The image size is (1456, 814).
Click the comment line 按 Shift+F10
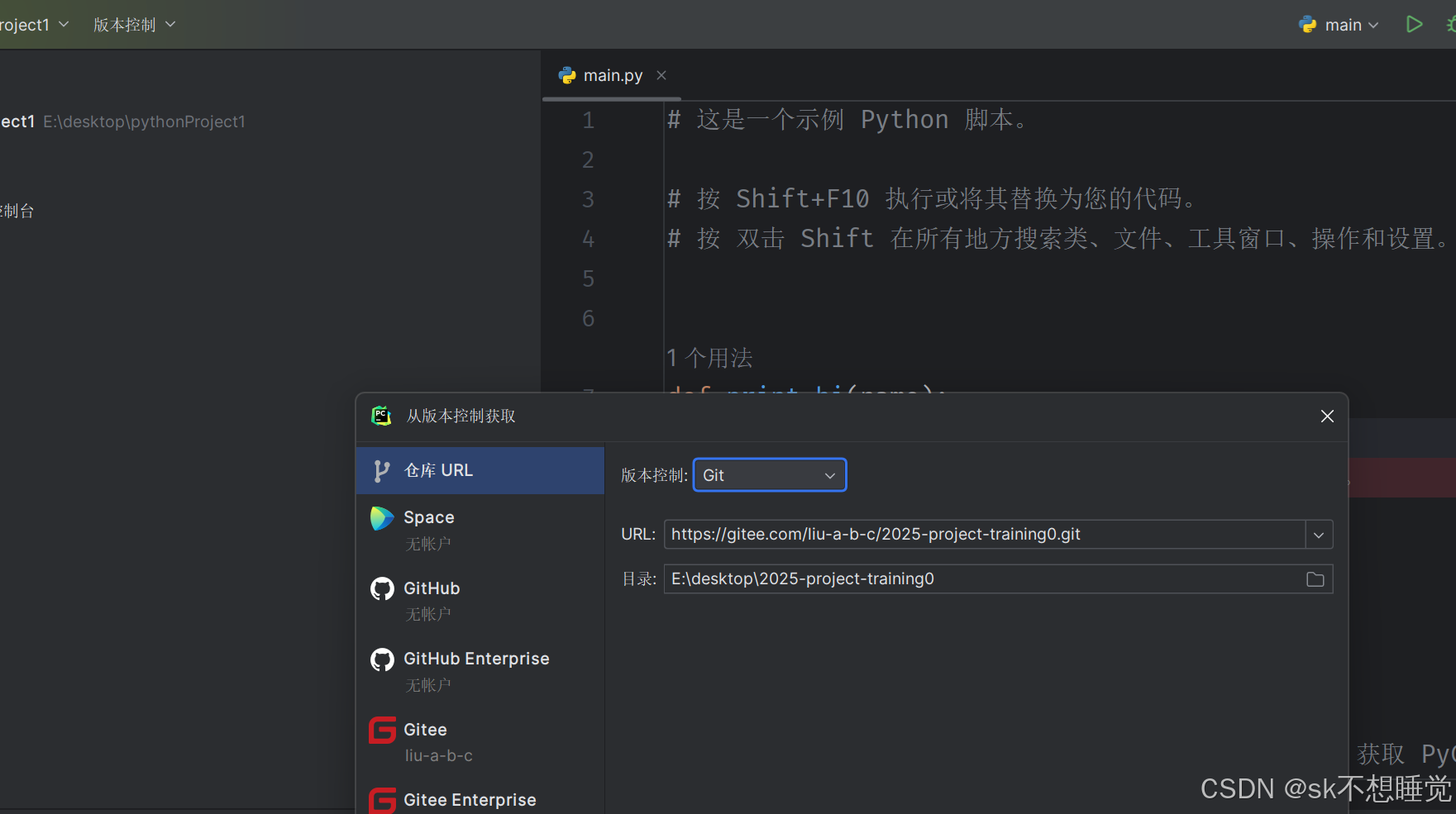click(x=933, y=198)
